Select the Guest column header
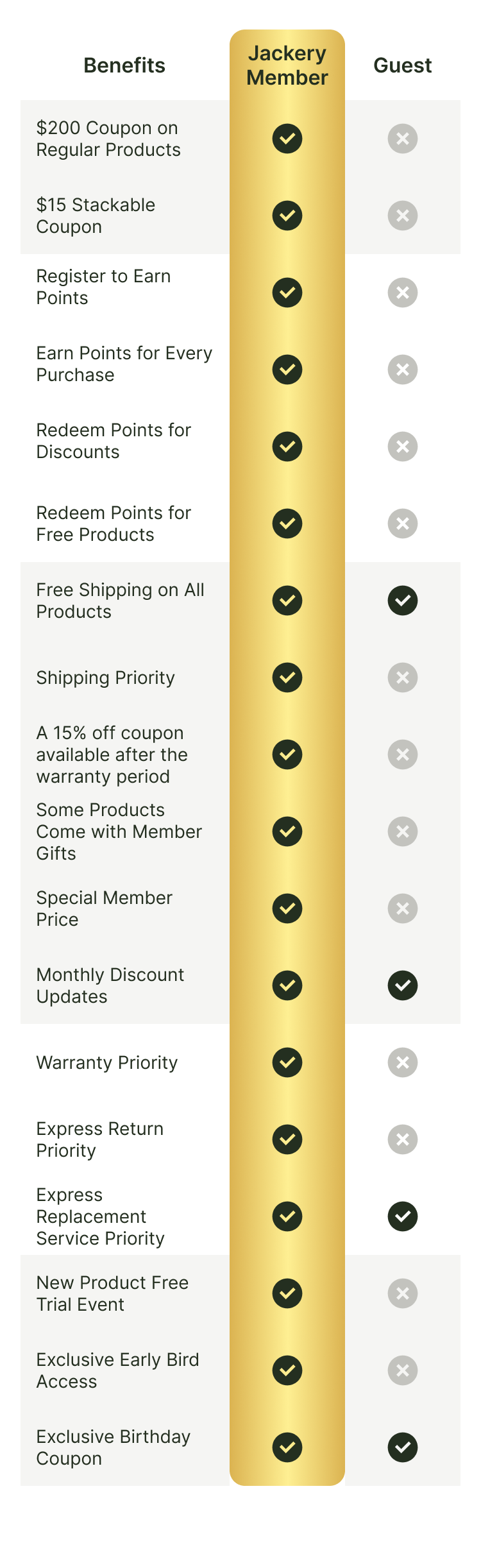 click(x=403, y=65)
